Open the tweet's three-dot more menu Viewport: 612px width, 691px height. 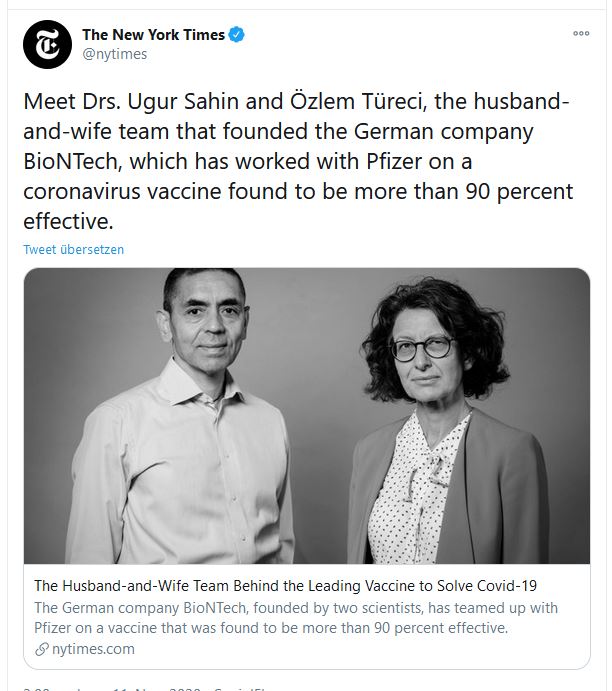coord(581,33)
